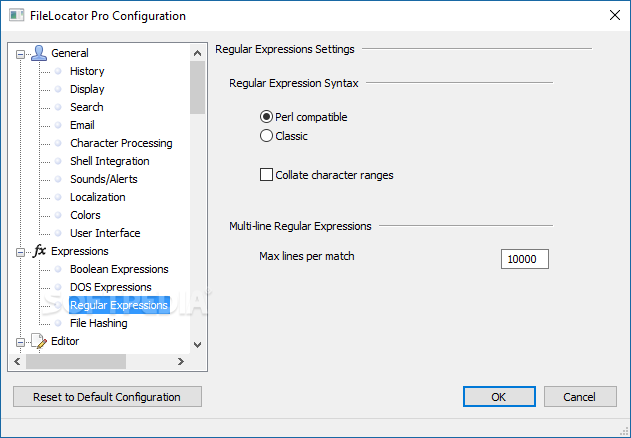Select the Perl compatible radio button
The height and width of the screenshot is (438, 631).
(266, 117)
